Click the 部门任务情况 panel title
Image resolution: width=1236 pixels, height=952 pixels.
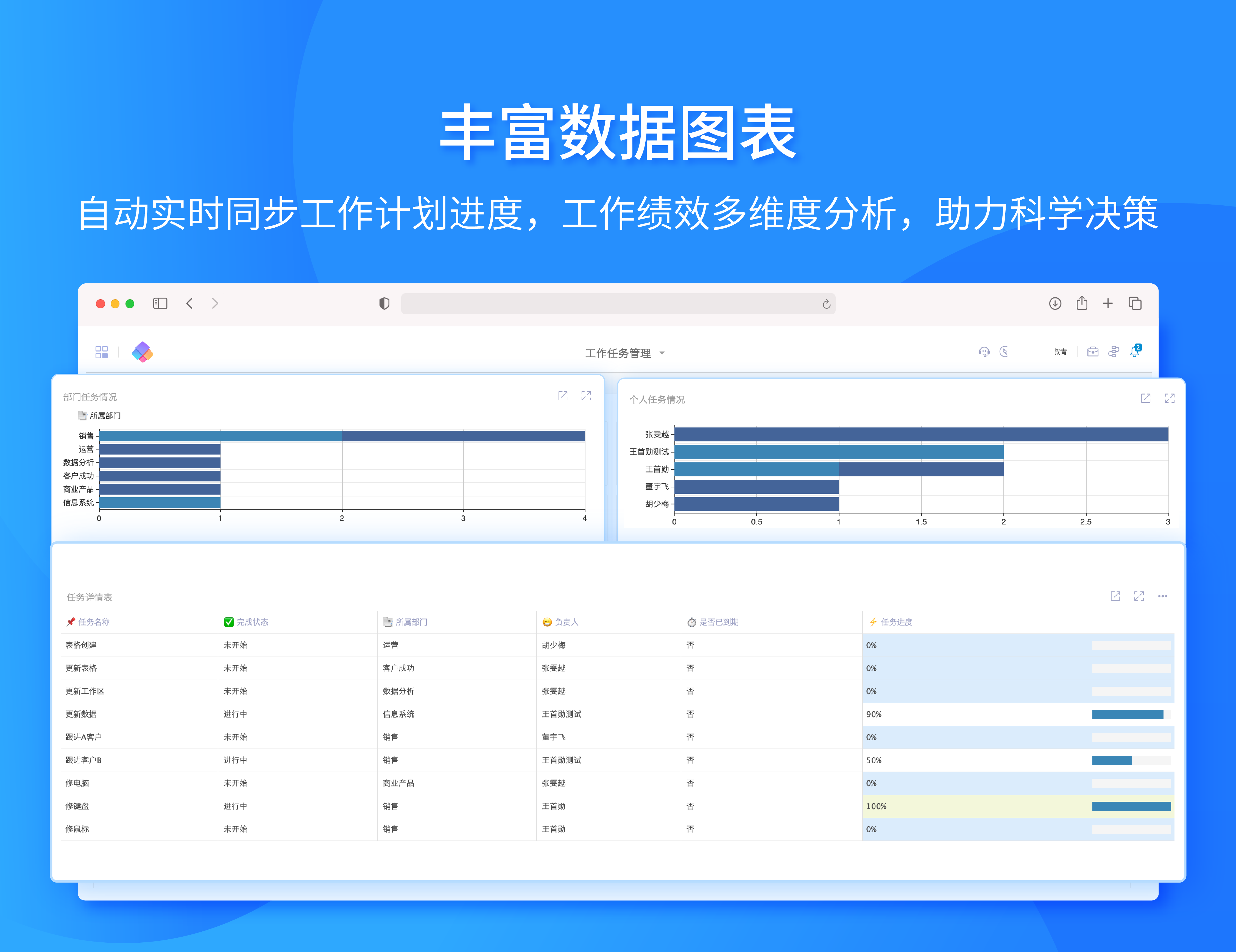[90, 397]
